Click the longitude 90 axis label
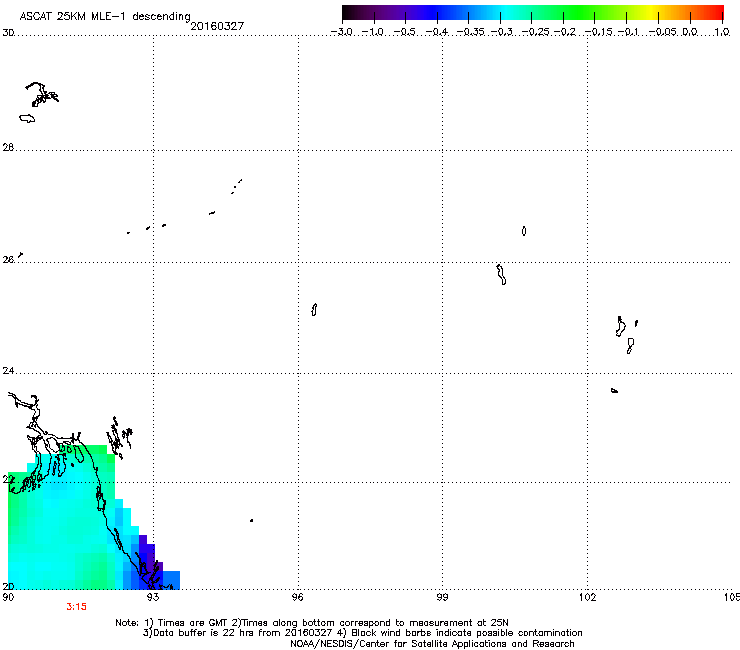This screenshot has height=650, width=740. [8, 597]
